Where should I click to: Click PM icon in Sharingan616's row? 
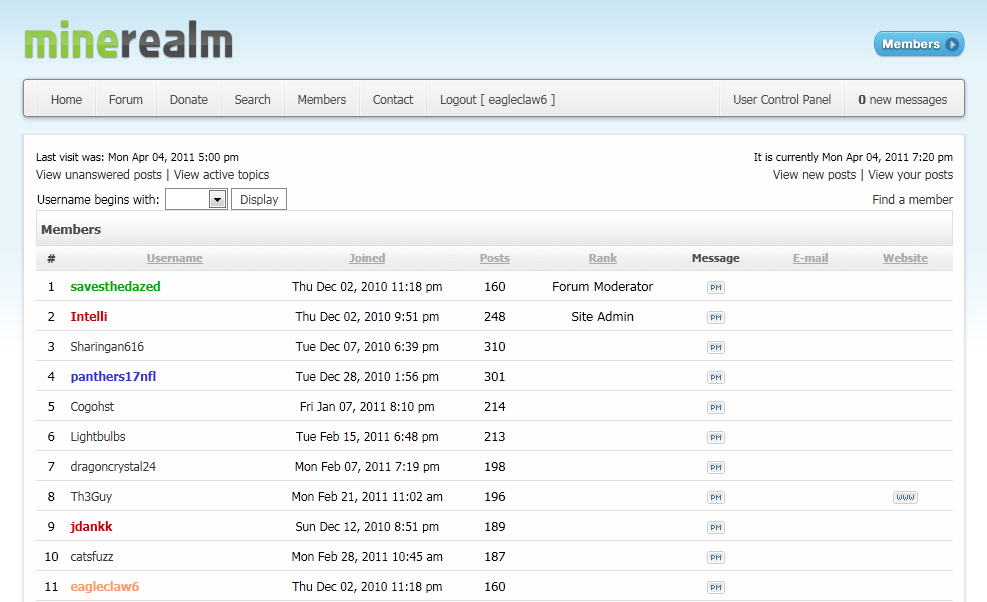[x=715, y=347]
